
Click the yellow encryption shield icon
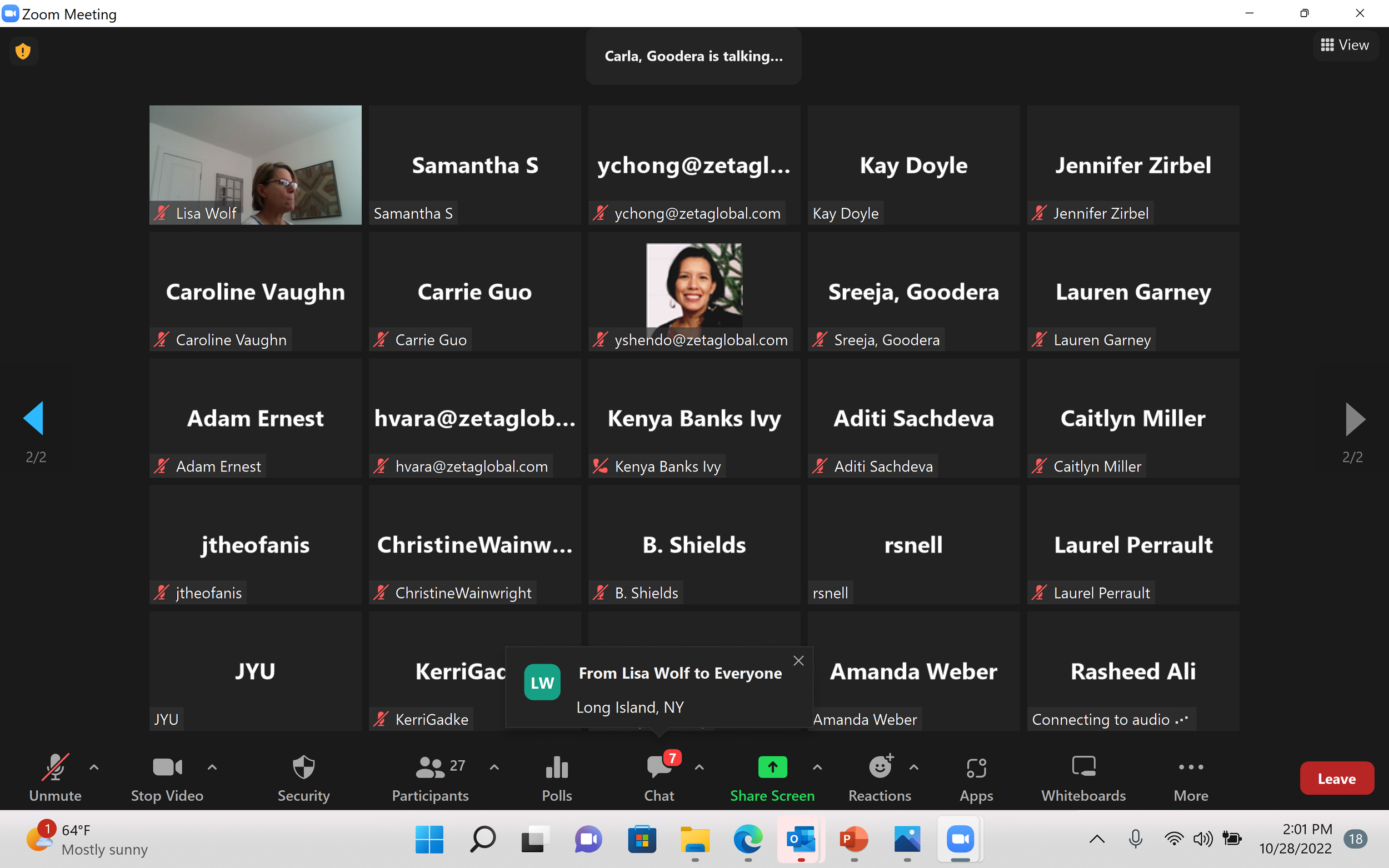coord(23,51)
